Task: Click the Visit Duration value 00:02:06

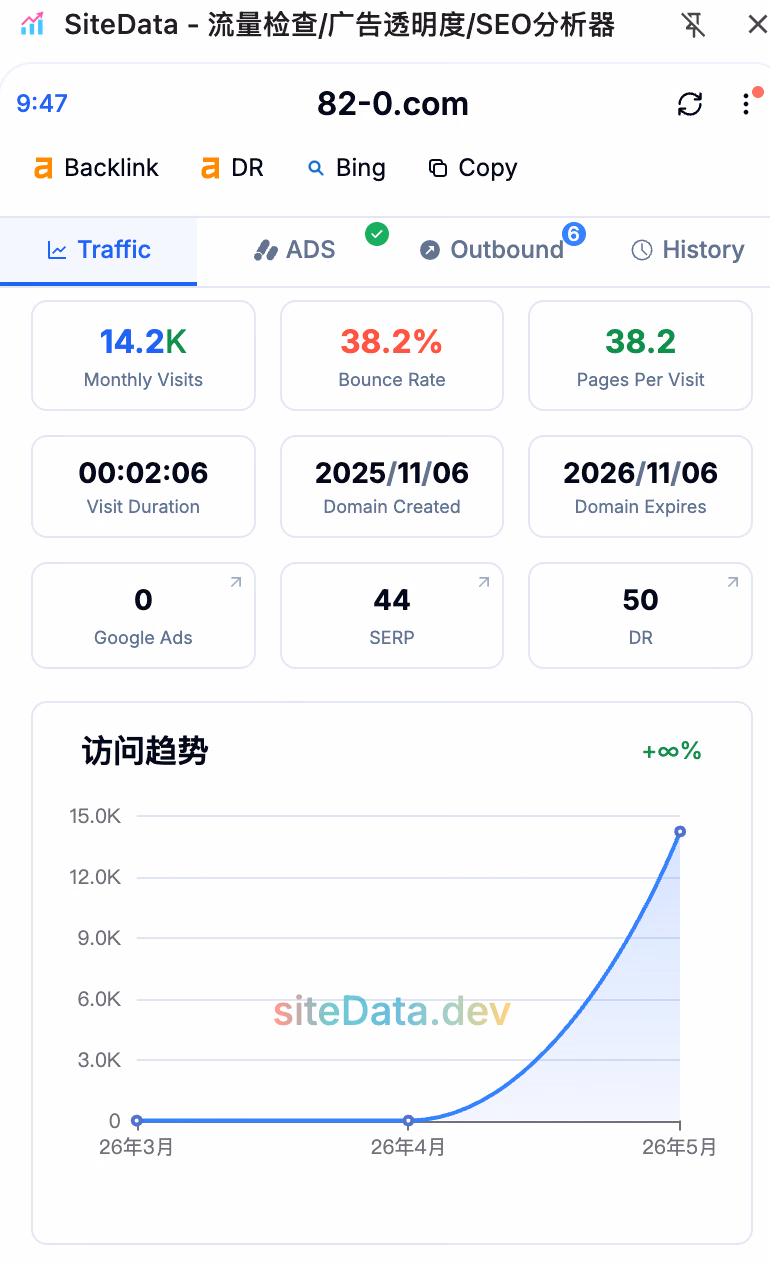Action: (143, 473)
